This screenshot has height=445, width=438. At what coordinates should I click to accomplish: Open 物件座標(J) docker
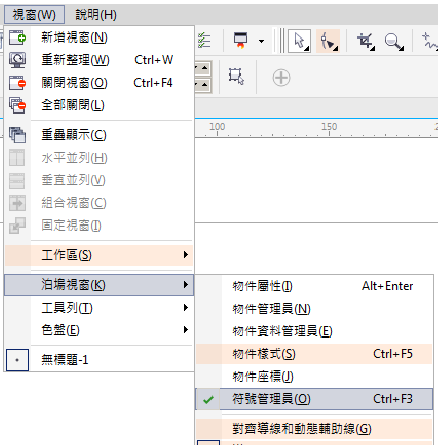[x=314, y=377]
